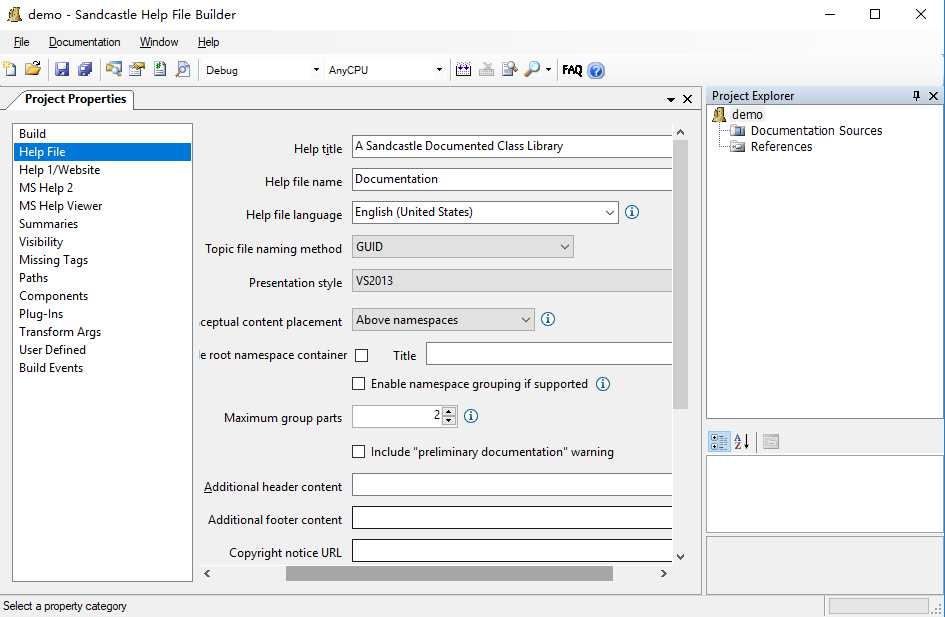The width and height of the screenshot is (945, 617).
Task: Click the Build project toolbar icon
Action: pos(463,70)
